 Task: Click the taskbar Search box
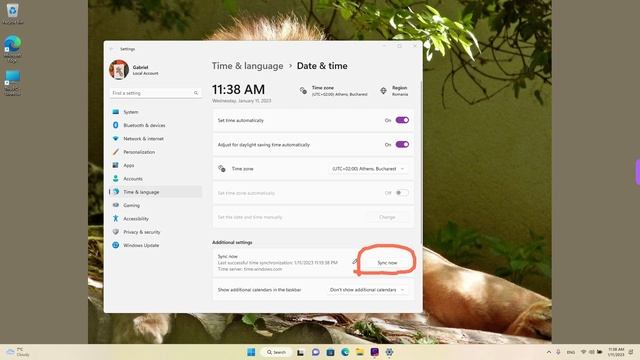[276, 352]
